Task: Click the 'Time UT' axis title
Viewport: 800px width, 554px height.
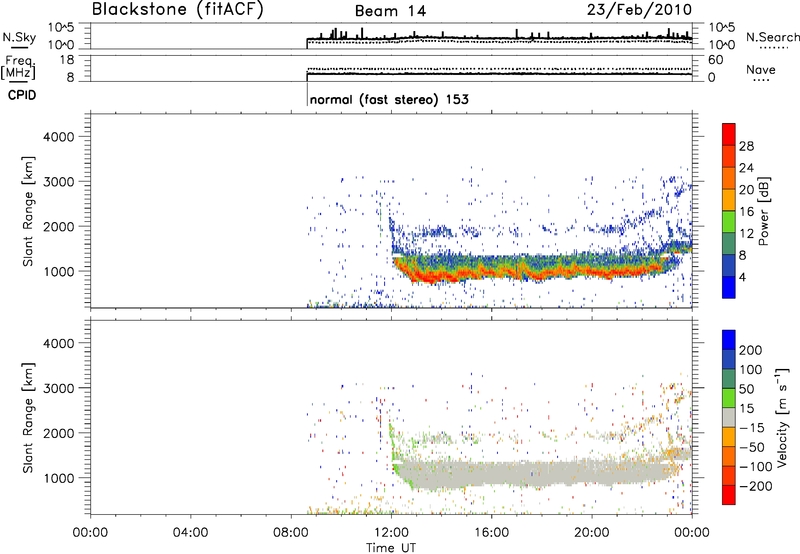Action: 391,548
